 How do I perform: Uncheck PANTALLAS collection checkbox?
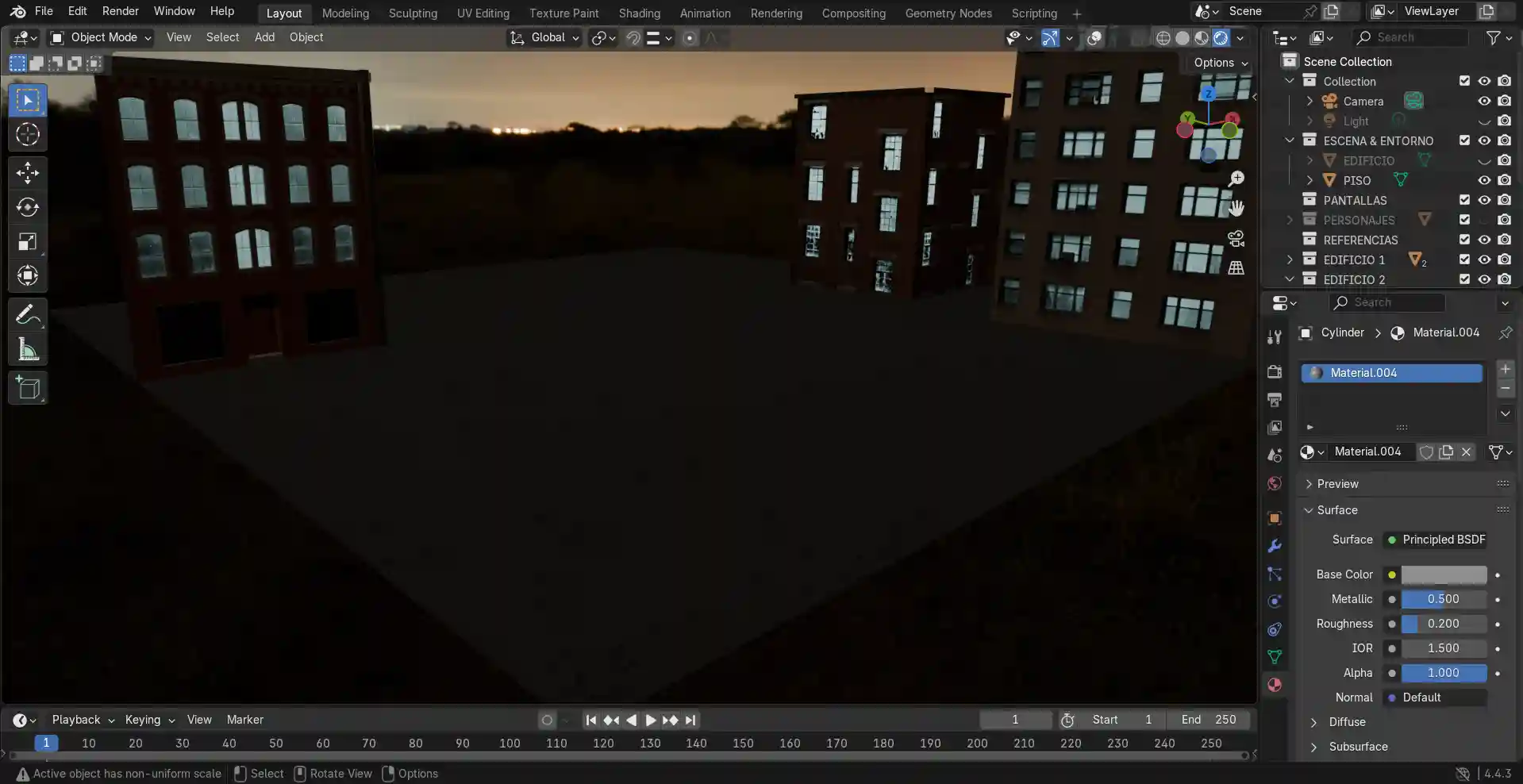pyautogui.click(x=1464, y=200)
